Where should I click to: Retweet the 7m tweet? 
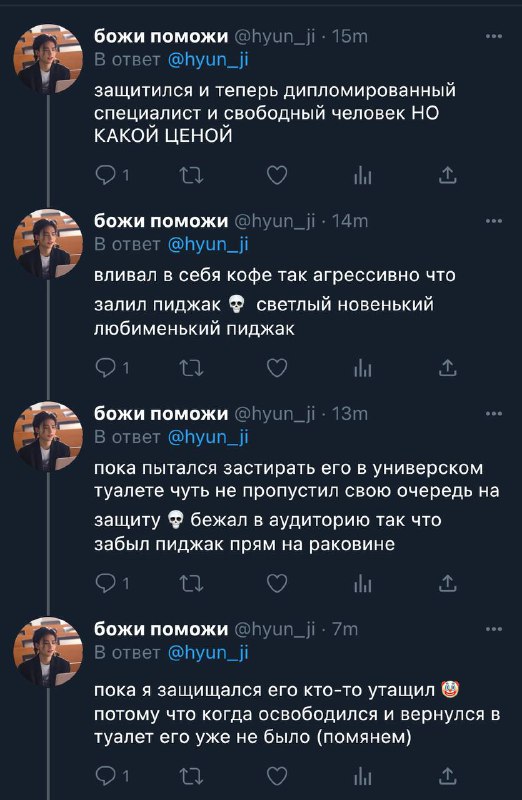[192, 776]
